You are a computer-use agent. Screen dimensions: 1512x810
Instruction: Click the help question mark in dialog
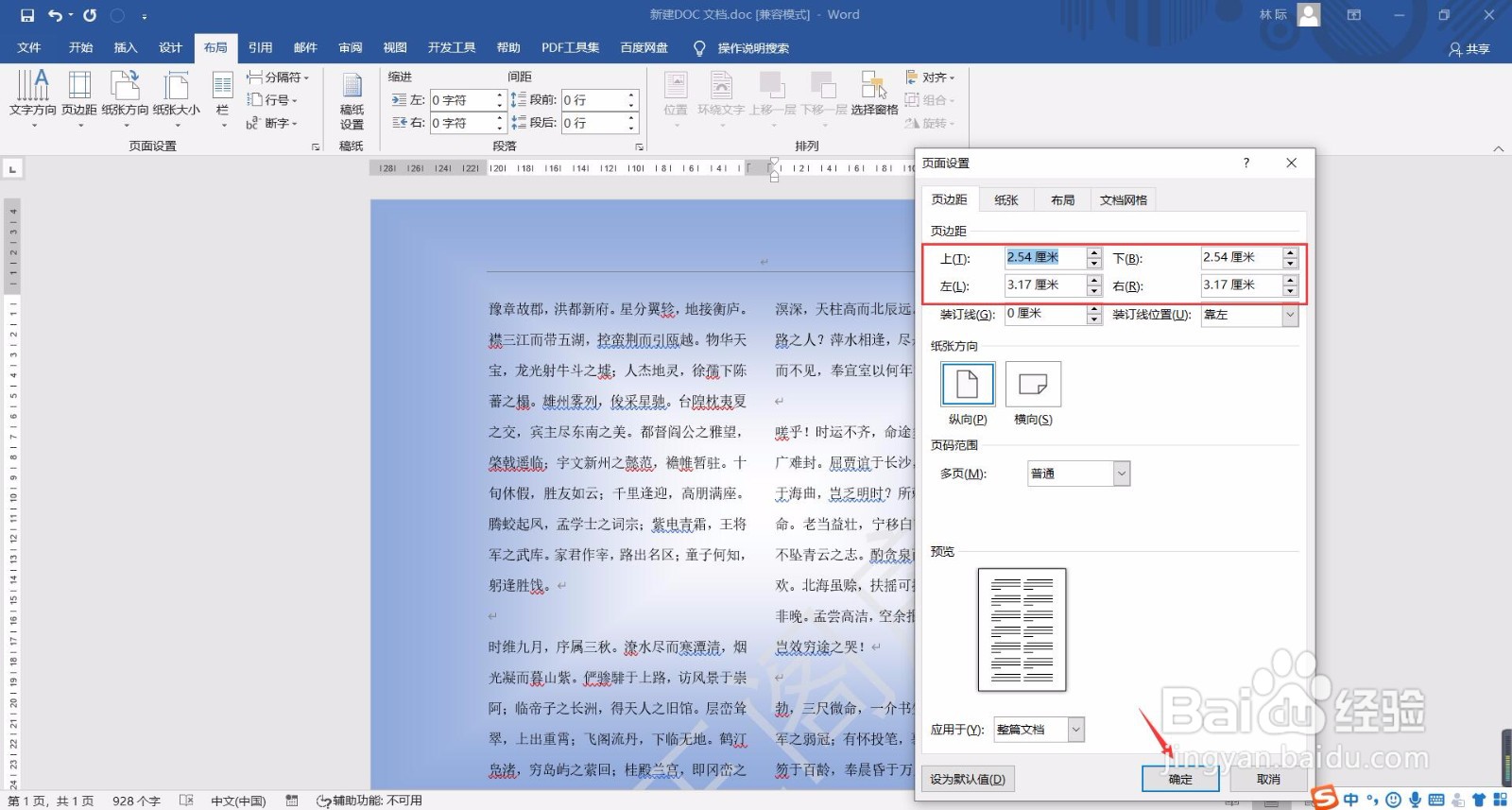(x=1246, y=163)
